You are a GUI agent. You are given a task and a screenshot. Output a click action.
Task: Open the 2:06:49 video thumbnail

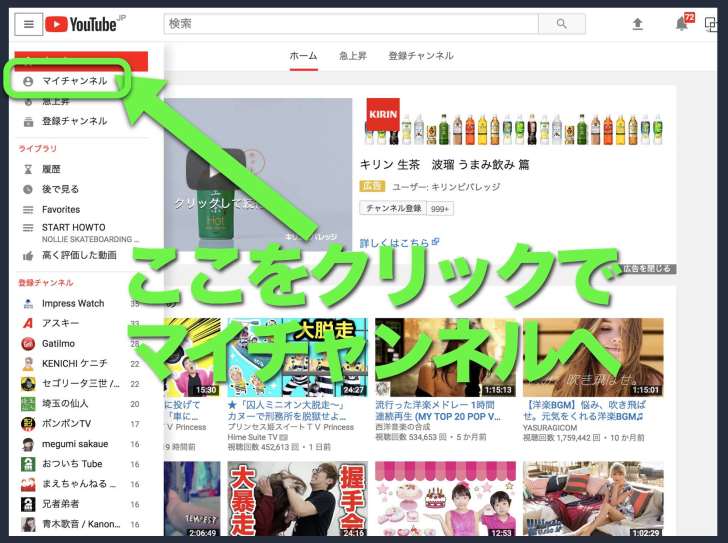pyautogui.click(x=192, y=499)
